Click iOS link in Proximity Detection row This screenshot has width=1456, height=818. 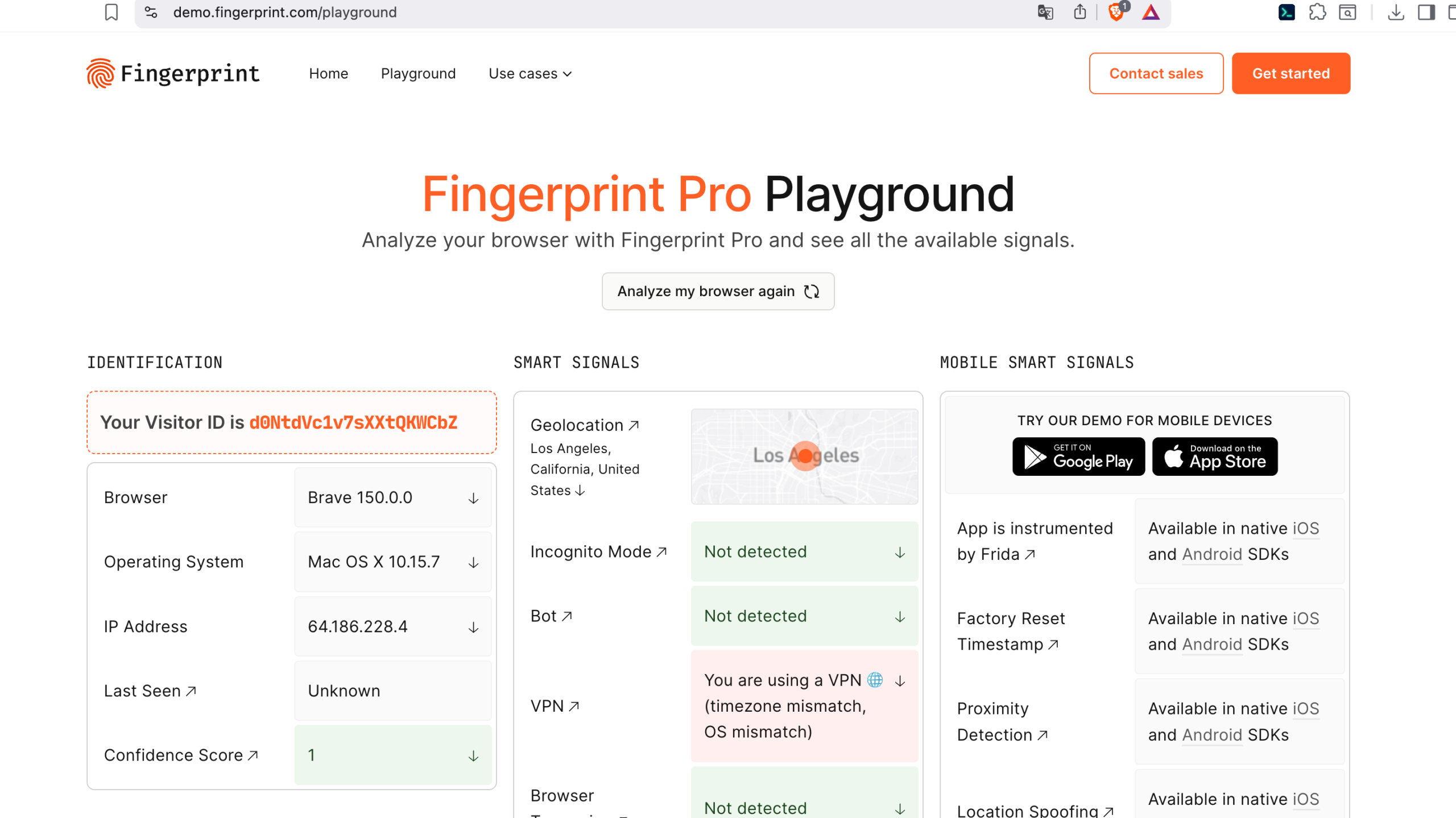[x=1306, y=709]
